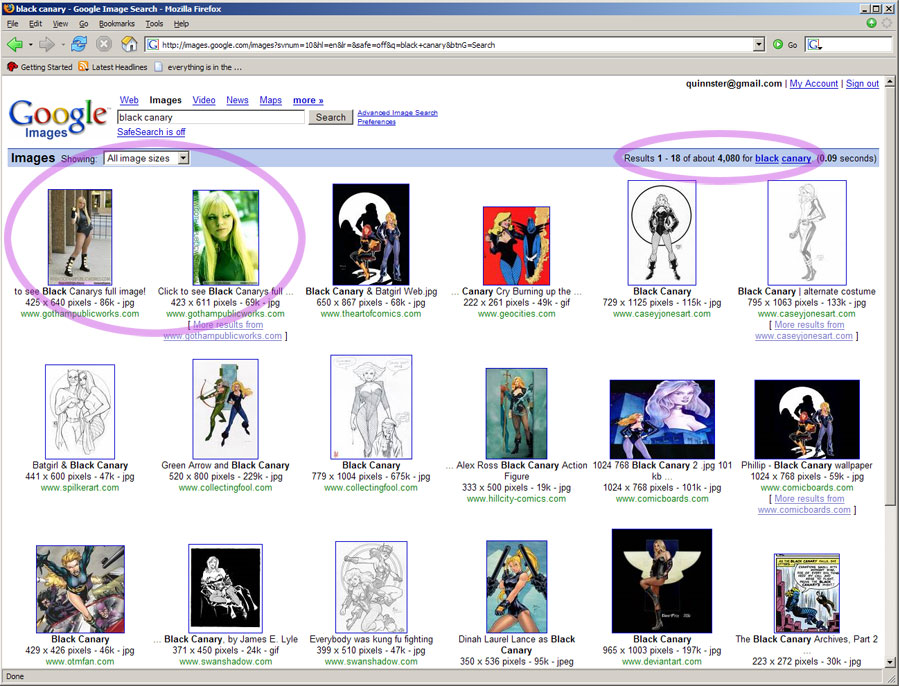This screenshot has height=686, width=900.
Task: Open 'Green Arrow and Black Canary' thumbnail
Action: point(225,409)
